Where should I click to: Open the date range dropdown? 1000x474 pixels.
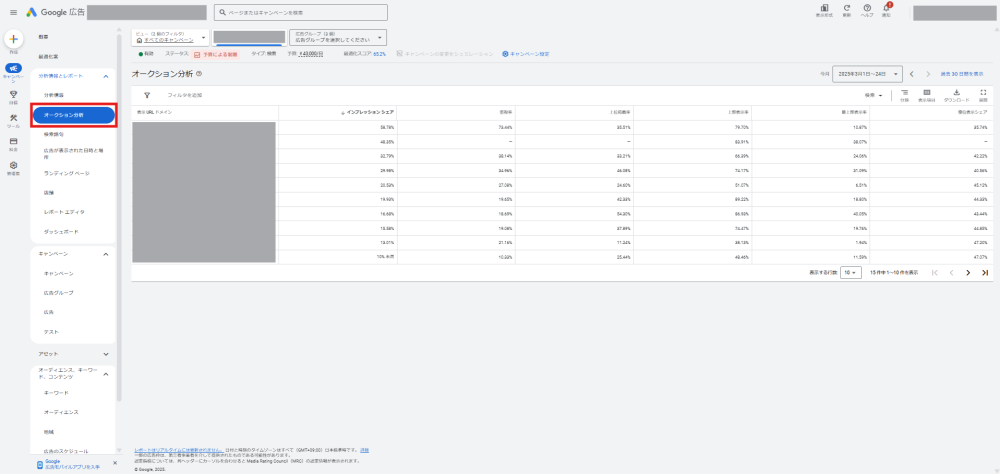click(868, 74)
